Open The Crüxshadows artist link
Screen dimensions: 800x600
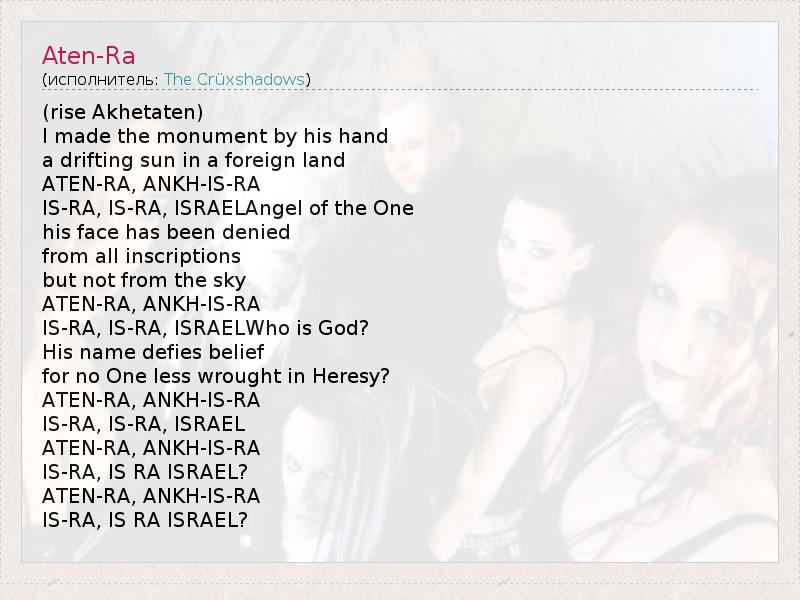pos(235,79)
